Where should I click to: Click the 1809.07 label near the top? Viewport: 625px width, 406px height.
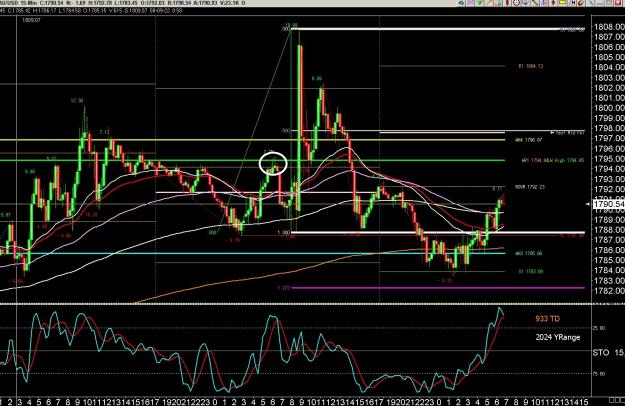(x=31, y=20)
